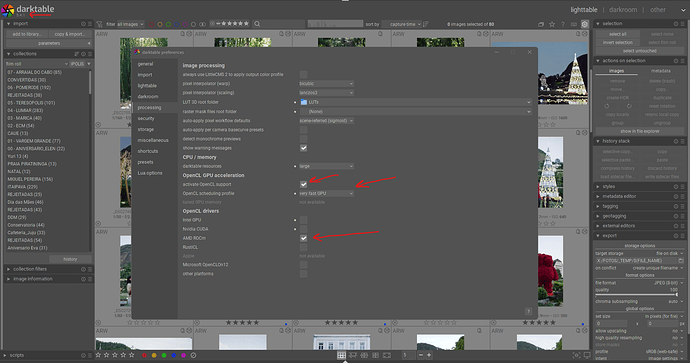Image resolution: width=690 pixels, height=363 pixels.
Task: Switch to full preview layout icon at bottom
Action: [x=387, y=355]
